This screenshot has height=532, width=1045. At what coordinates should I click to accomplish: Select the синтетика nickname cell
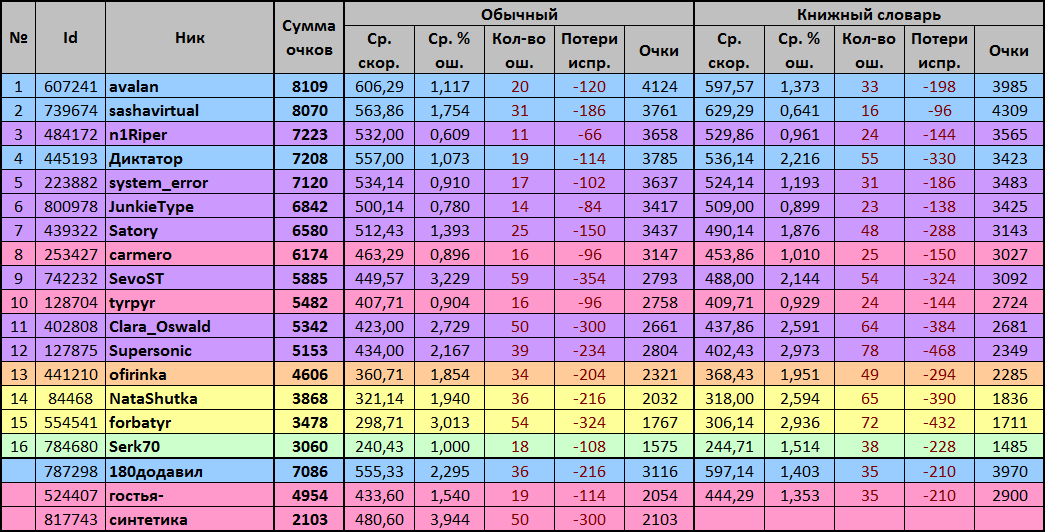(x=189, y=519)
